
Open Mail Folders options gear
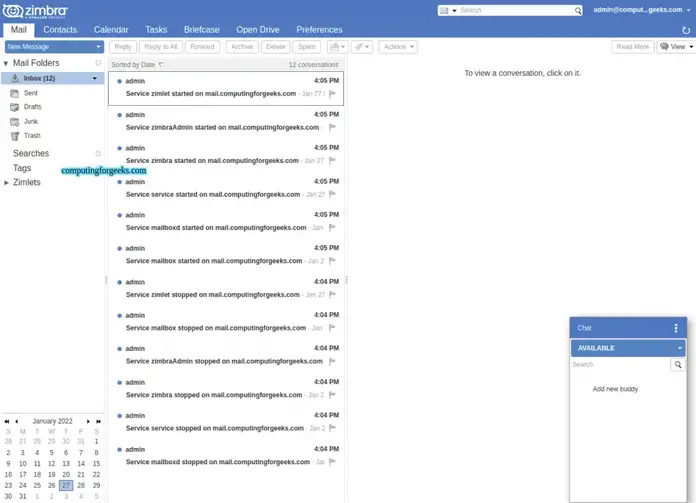98,63
